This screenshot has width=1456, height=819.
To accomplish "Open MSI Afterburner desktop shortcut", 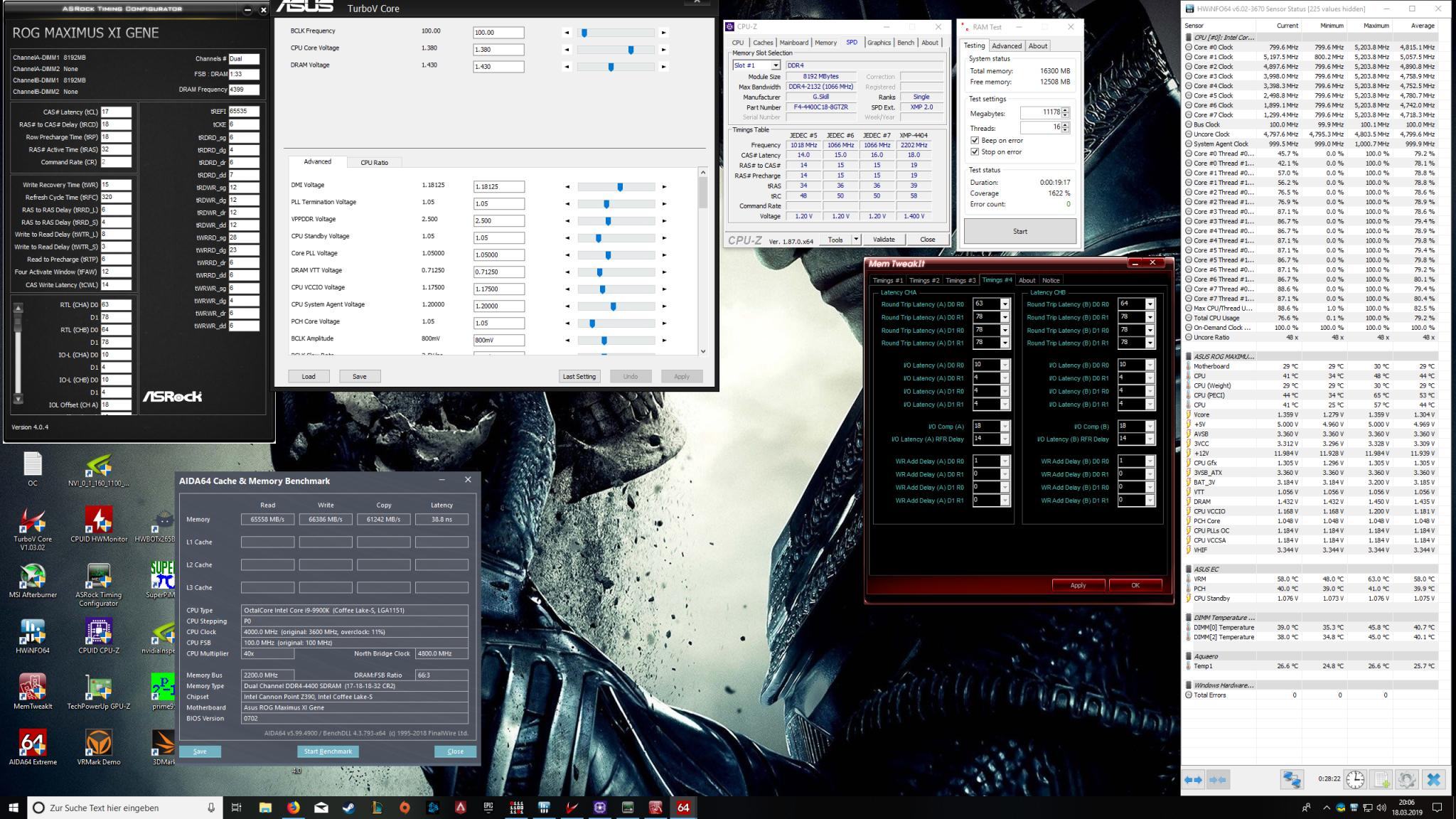I will [x=33, y=581].
